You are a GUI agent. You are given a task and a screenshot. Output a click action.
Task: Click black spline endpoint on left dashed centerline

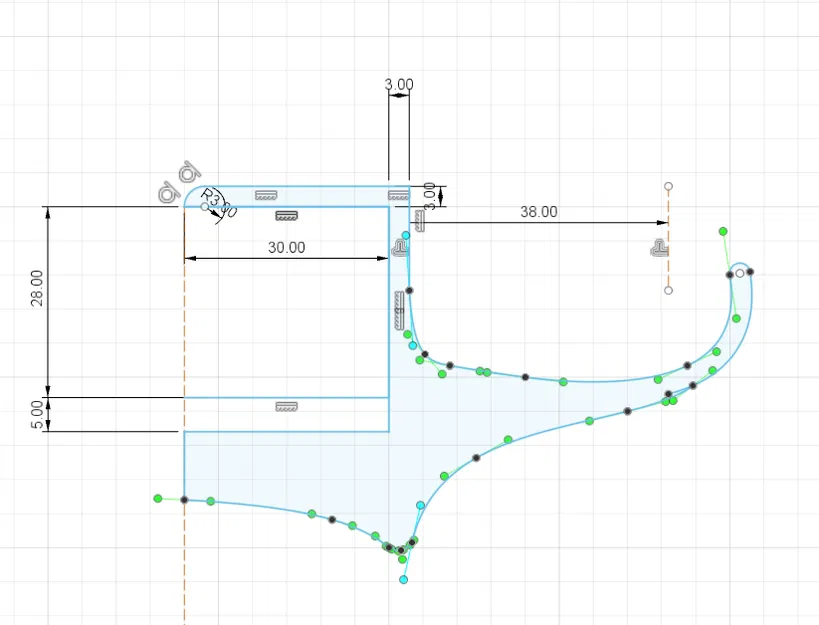(184, 500)
